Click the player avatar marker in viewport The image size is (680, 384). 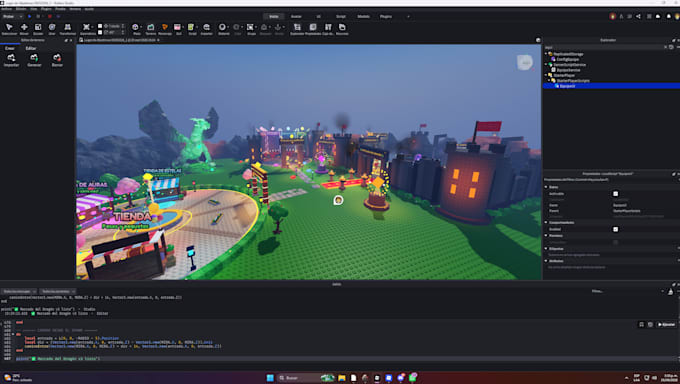coord(338,200)
